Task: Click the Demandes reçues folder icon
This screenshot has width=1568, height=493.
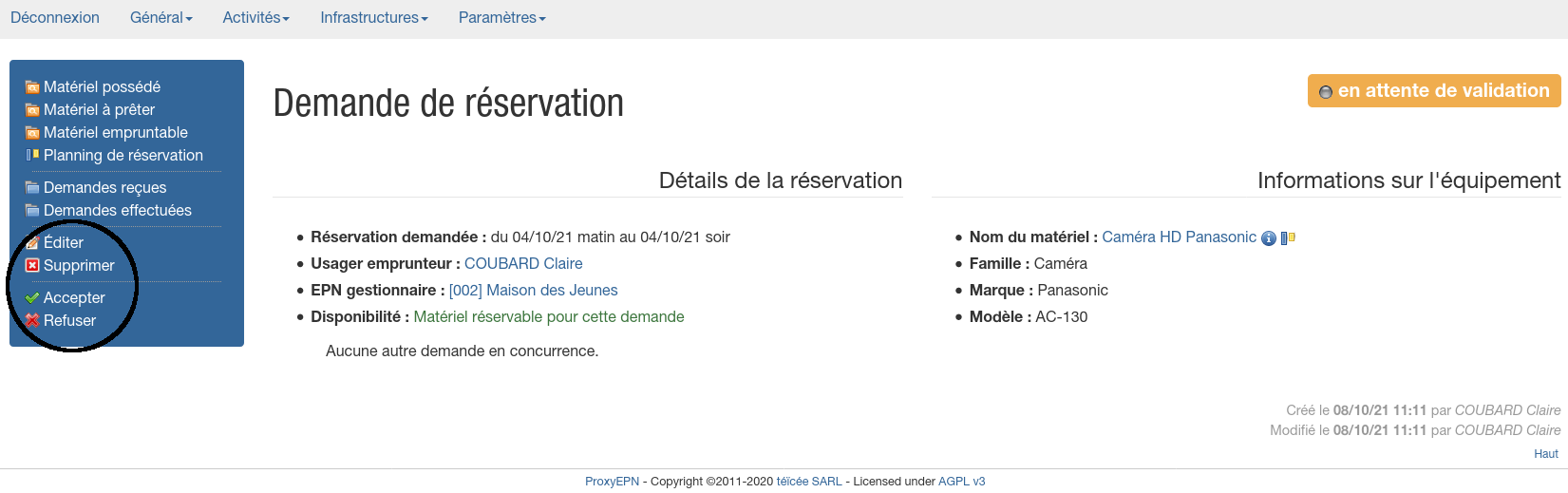Action: [x=32, y=188]
